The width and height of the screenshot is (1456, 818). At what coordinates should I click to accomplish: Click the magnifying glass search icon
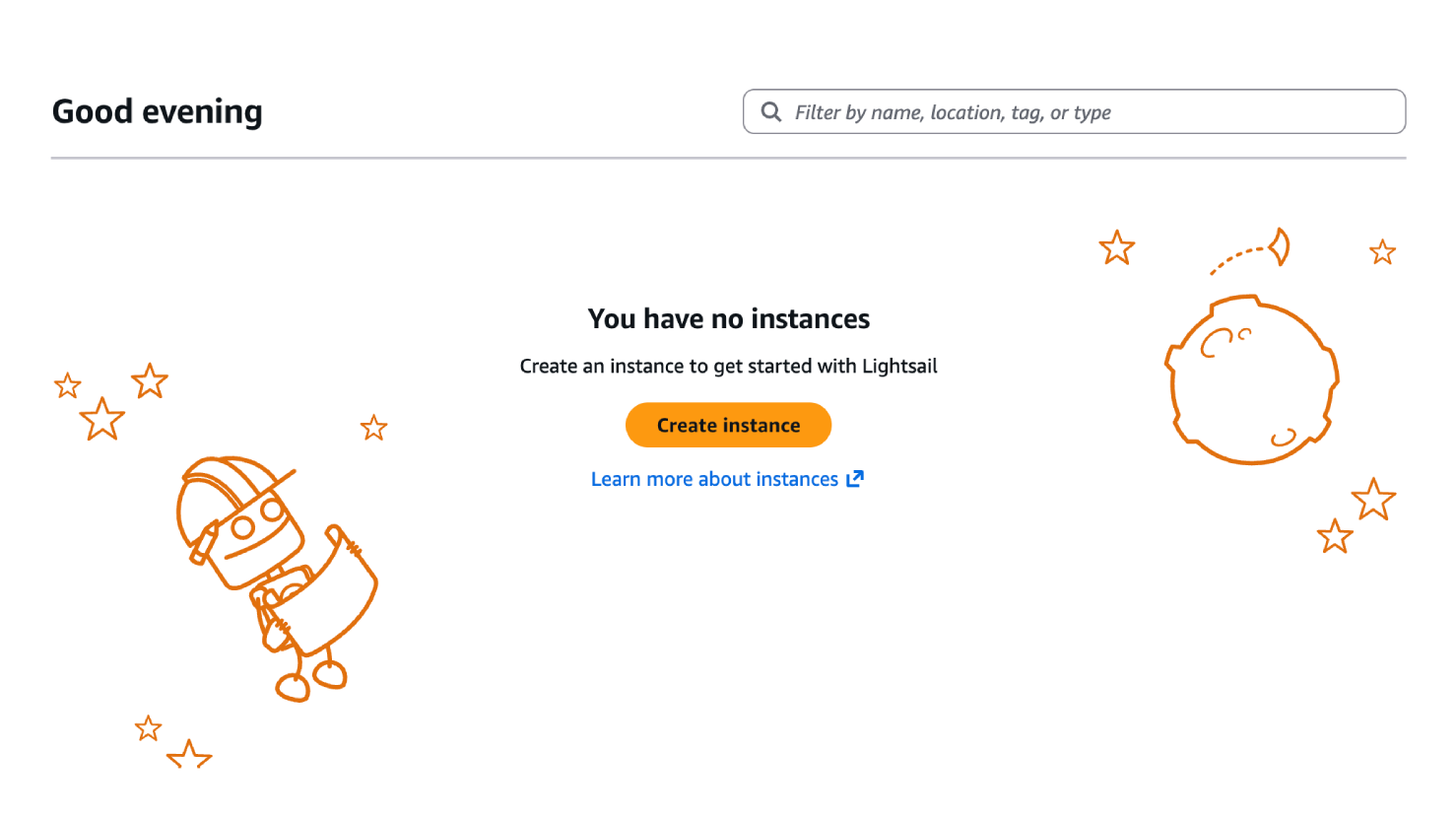click(771, 112)
